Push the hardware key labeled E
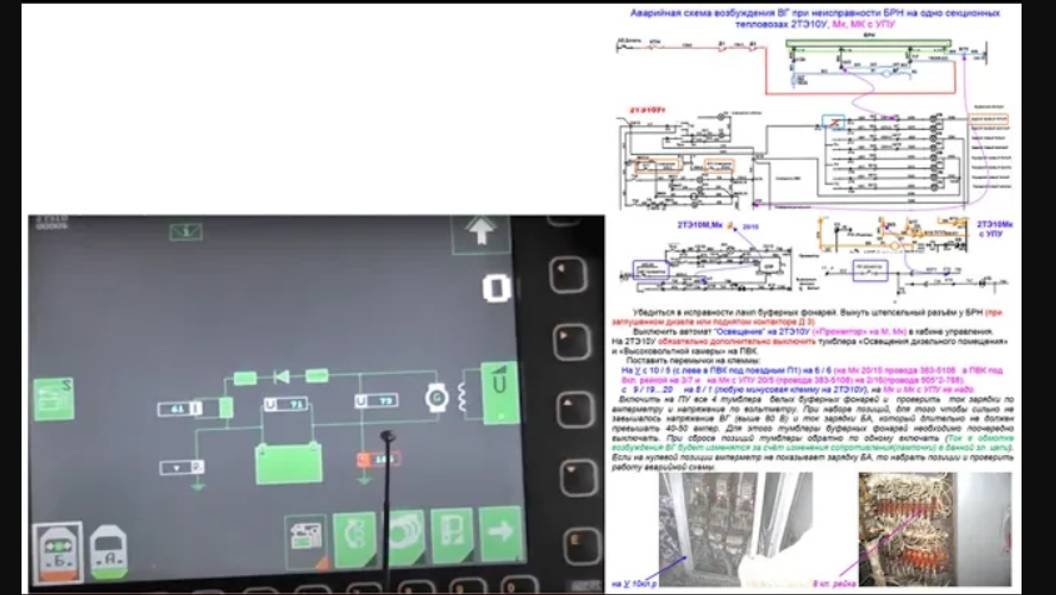This screenshot has width=1056, height=595. coord(581,546)
